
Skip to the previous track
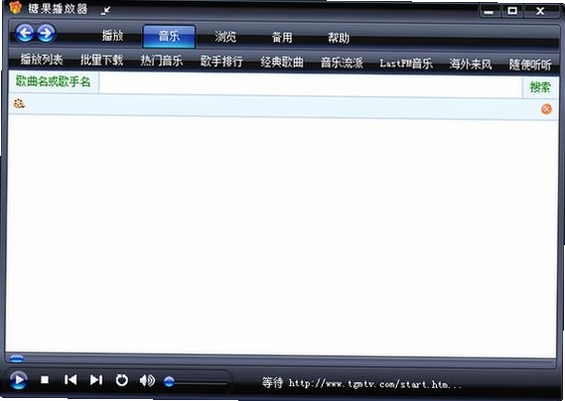70,380
